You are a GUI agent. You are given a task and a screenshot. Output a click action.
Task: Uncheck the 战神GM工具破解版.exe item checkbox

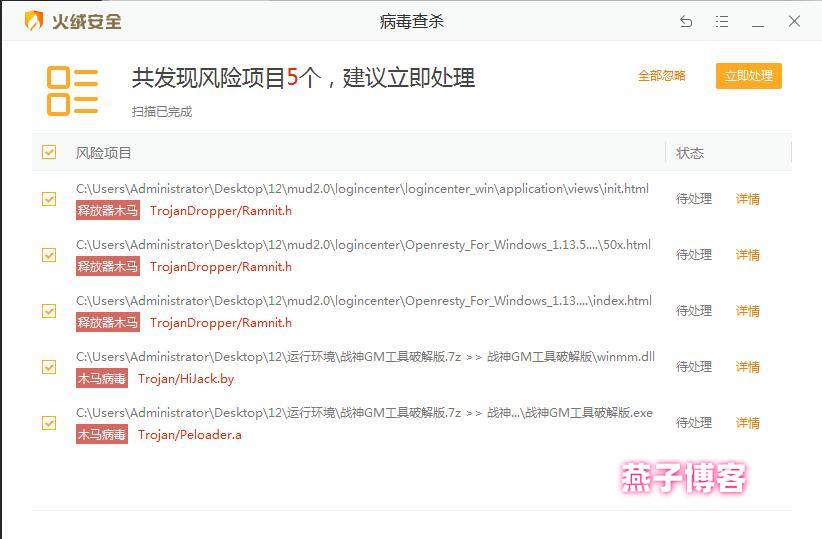[x=49, y=423]
